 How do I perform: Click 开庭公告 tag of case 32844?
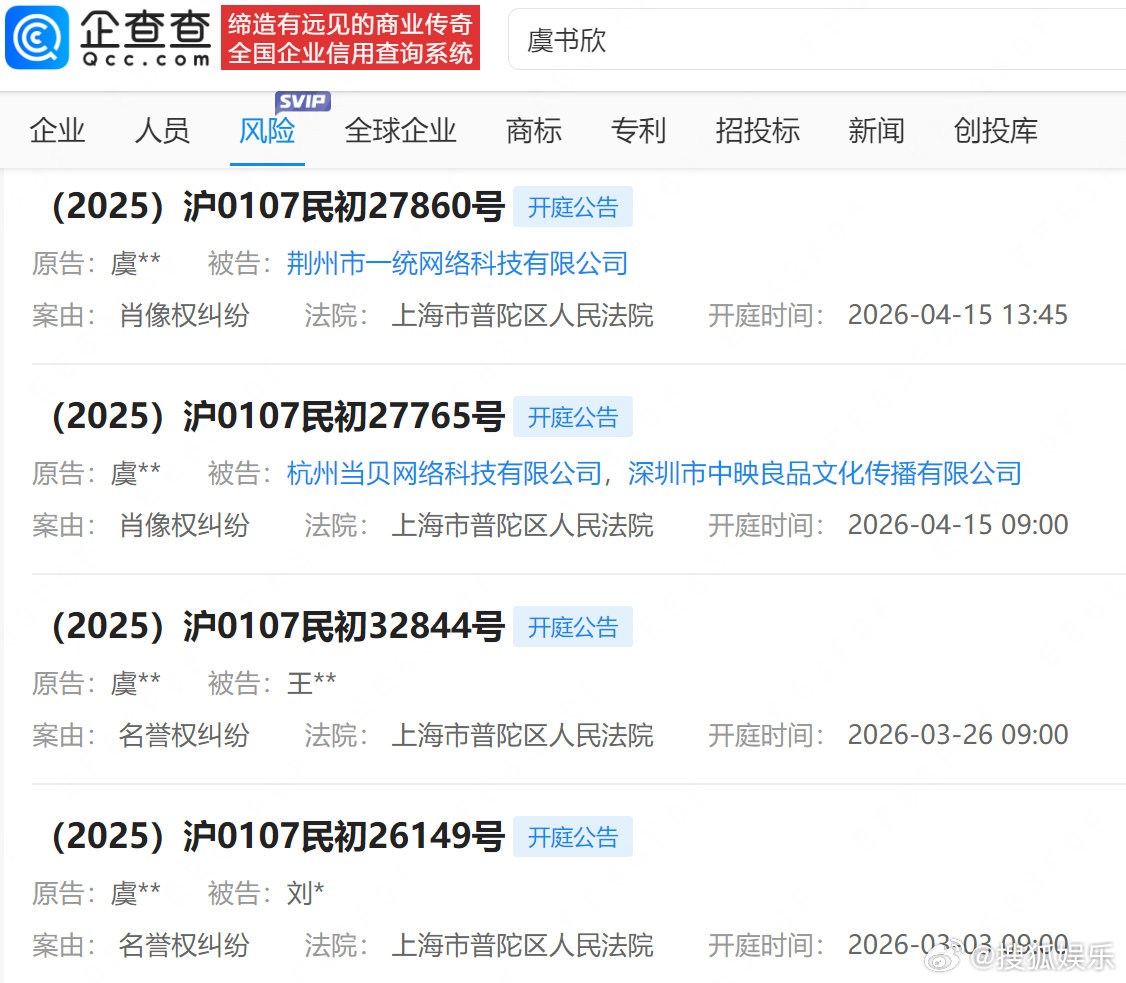(x=573, y=628)
